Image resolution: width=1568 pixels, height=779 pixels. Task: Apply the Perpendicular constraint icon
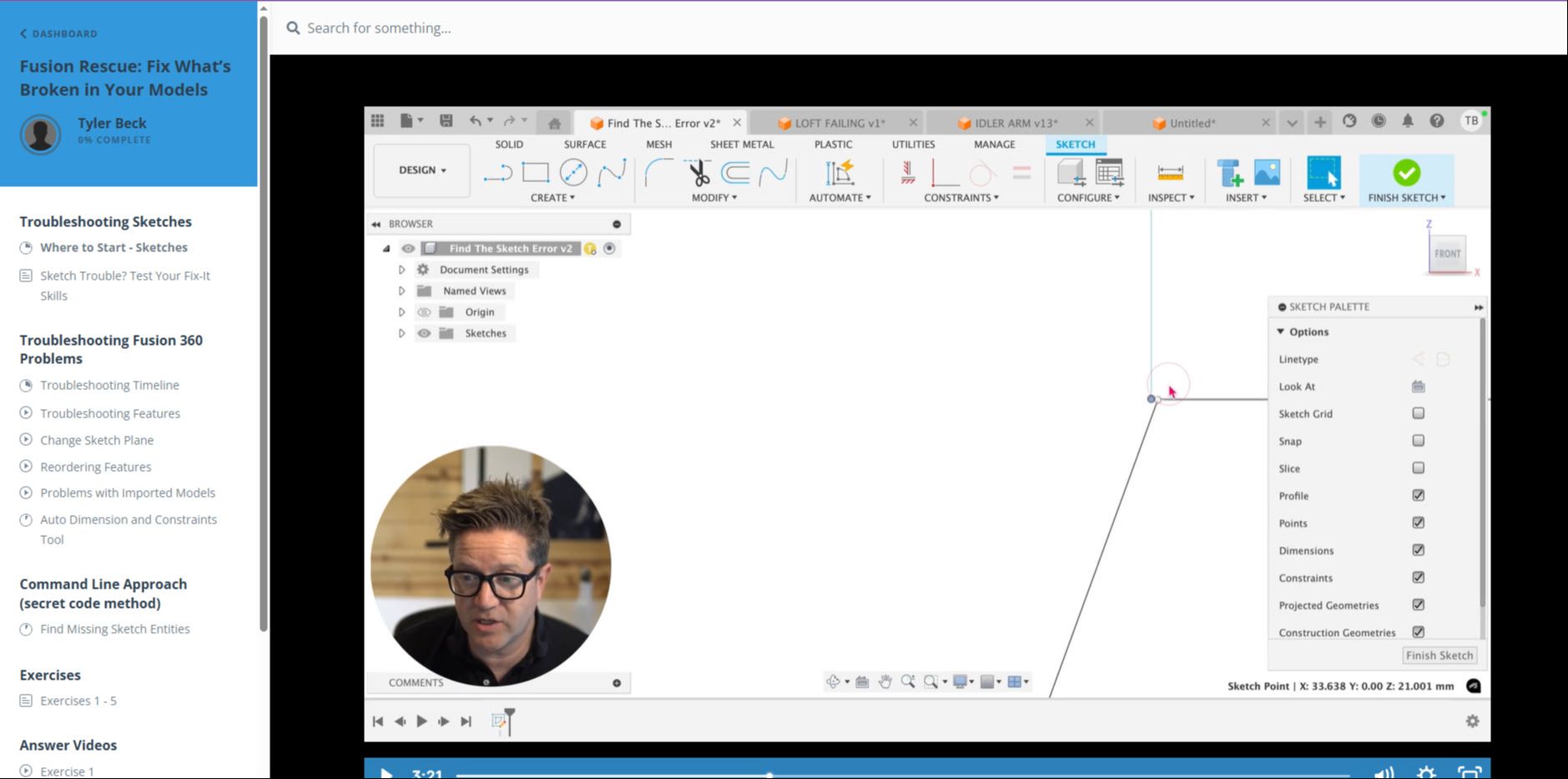click(x=945, y=173)
